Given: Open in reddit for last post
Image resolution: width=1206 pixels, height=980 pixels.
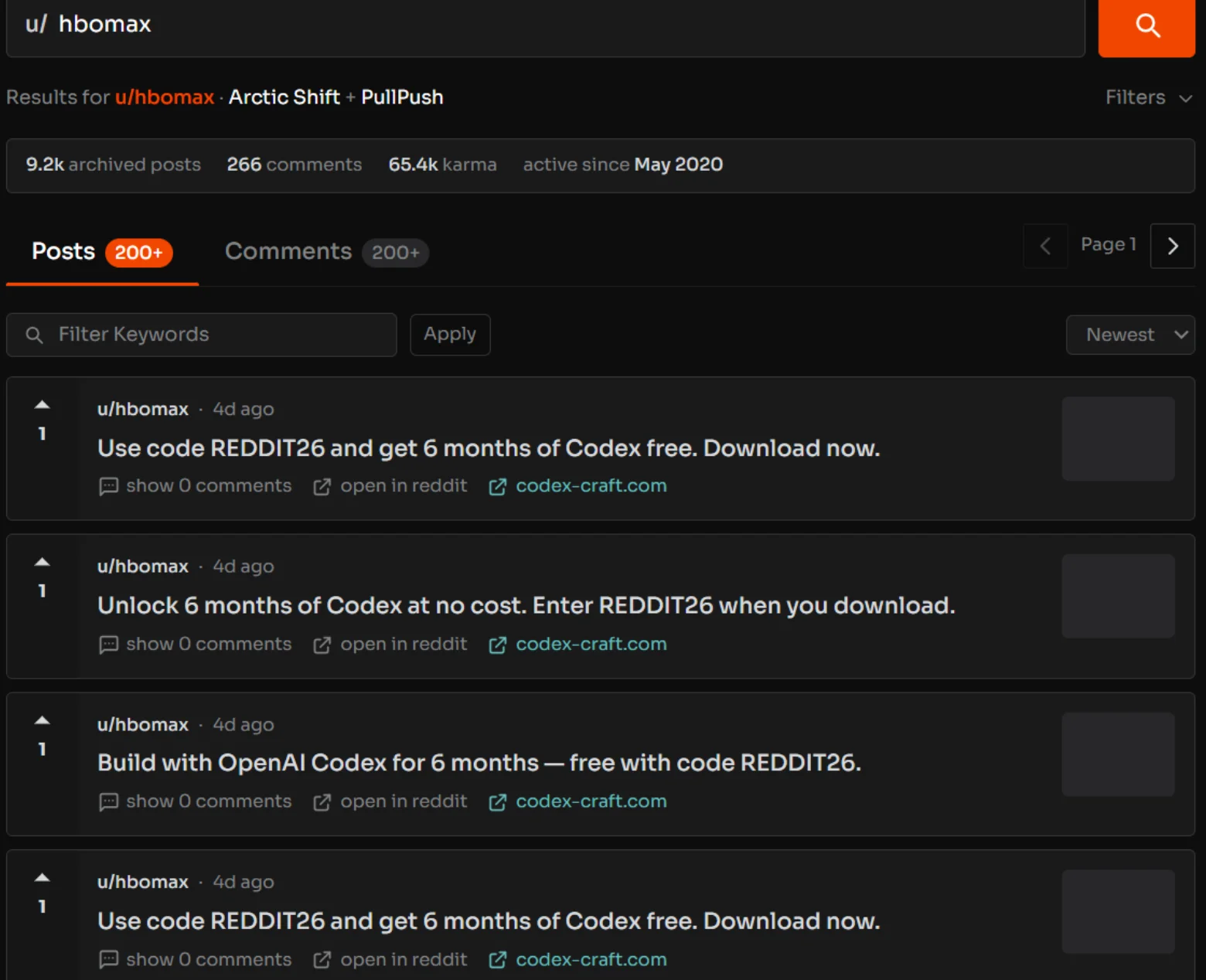Looking at the screenshot, I should pyautogui.click(x=390, y=960).
